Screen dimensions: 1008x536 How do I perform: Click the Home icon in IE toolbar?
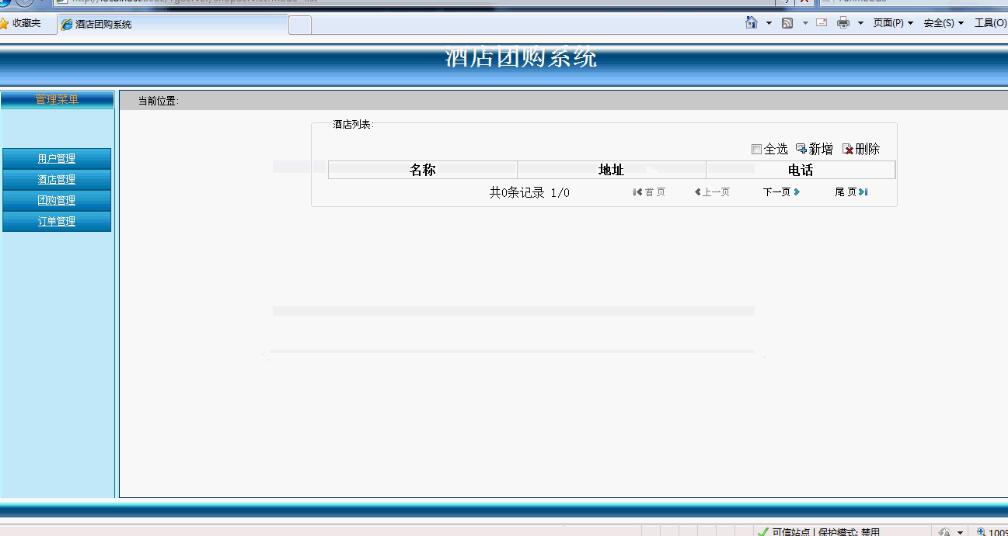click(x=751, y=22)
